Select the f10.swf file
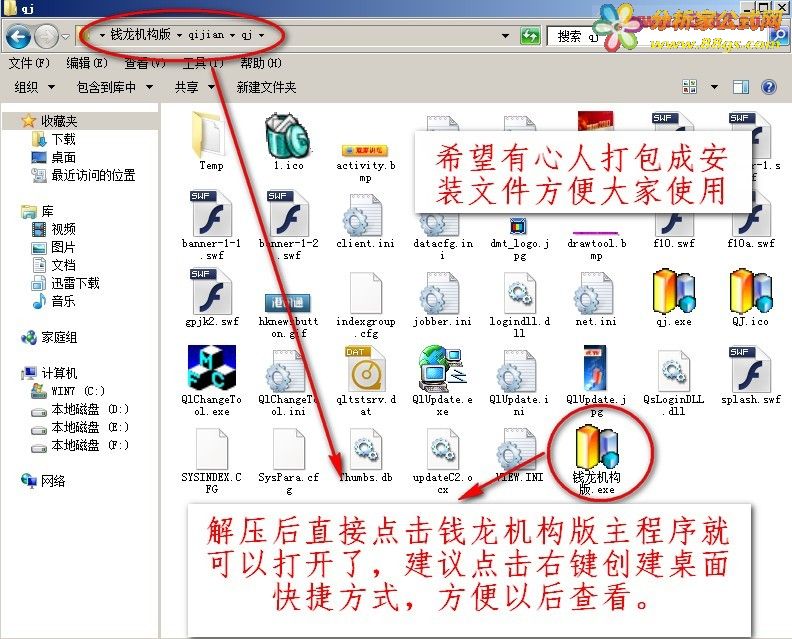This screenshot has width=792, height=639. tap(674, 230)
